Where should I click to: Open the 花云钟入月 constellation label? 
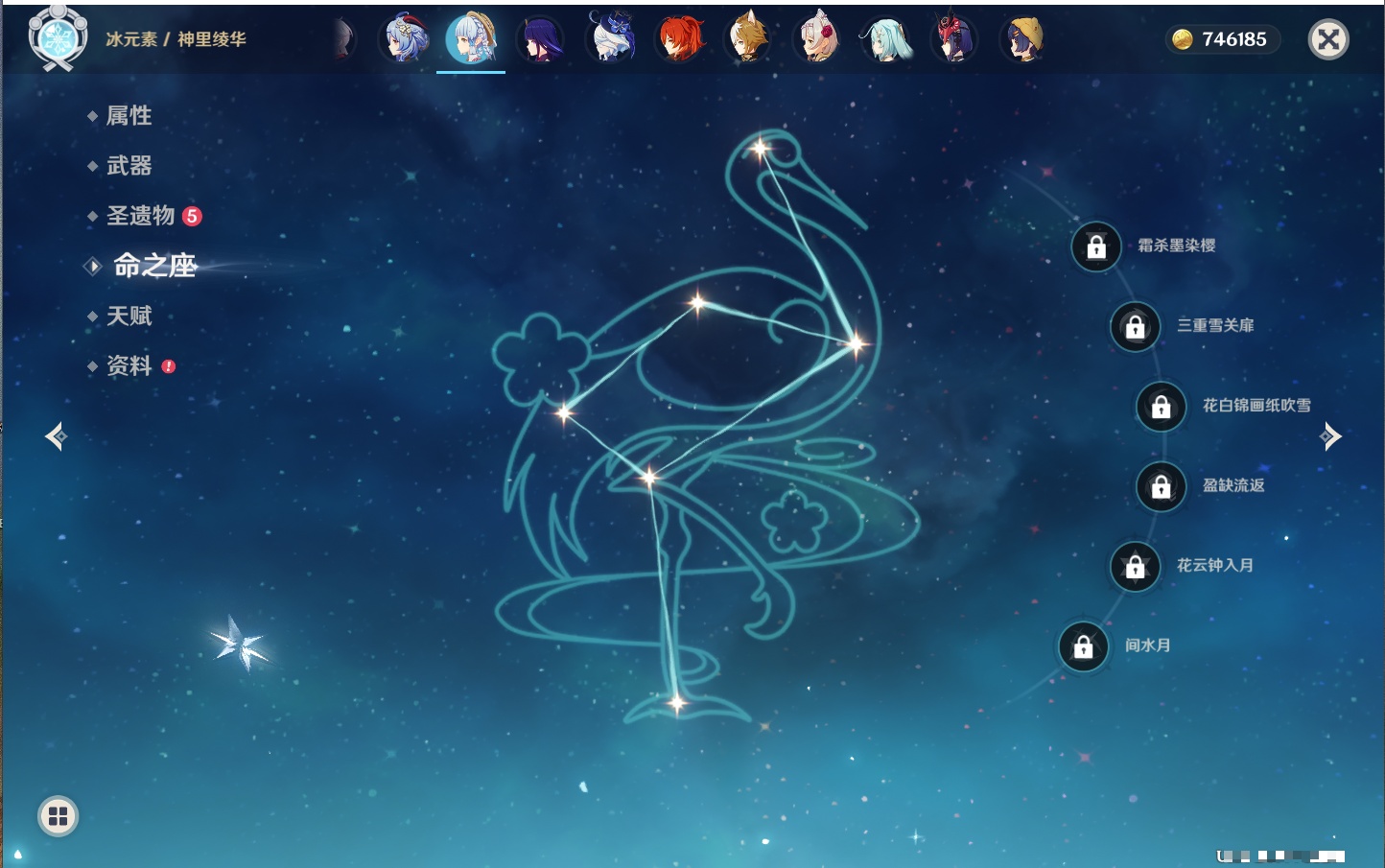1215,565
